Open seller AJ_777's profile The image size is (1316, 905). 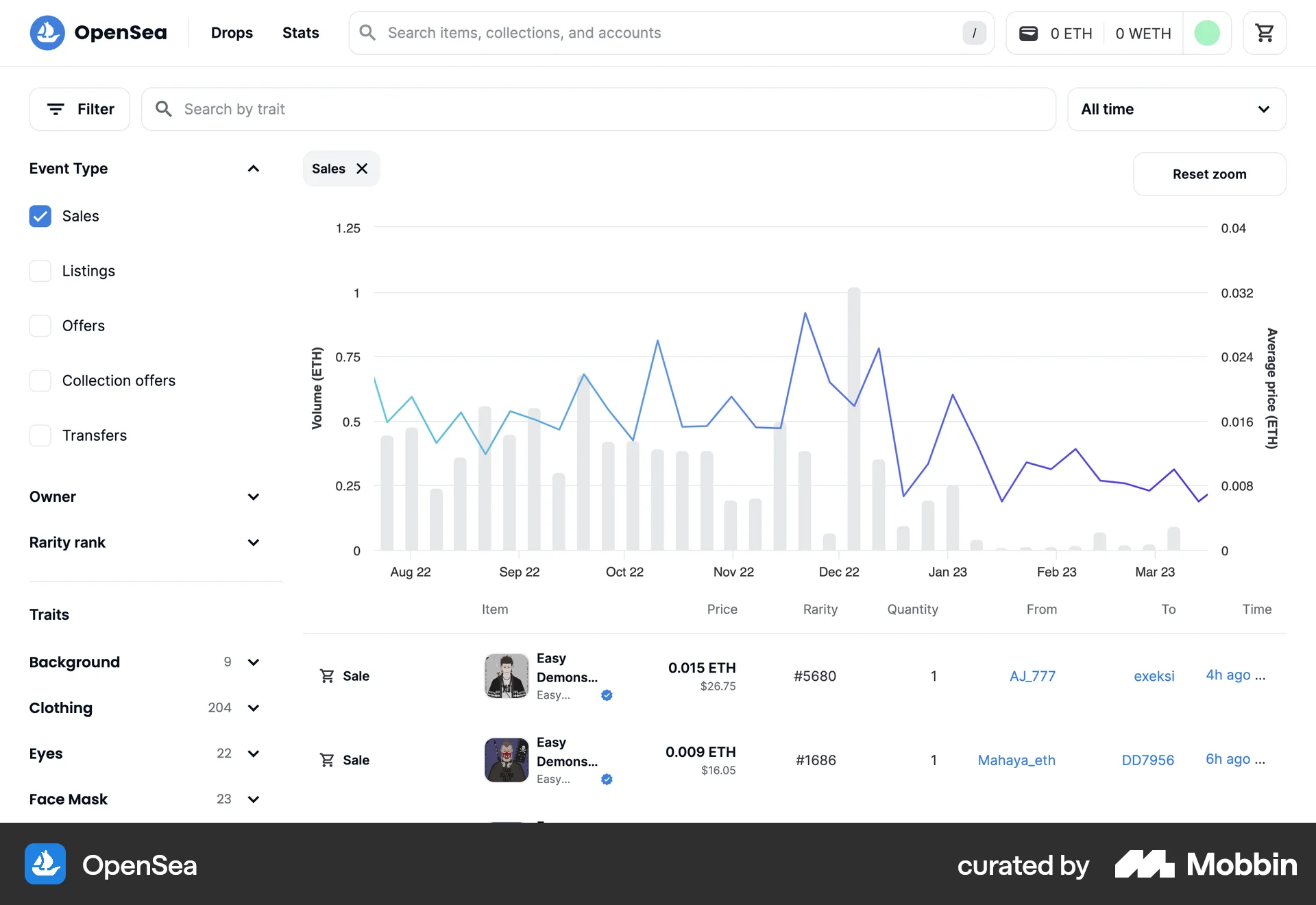(1032, 675)
